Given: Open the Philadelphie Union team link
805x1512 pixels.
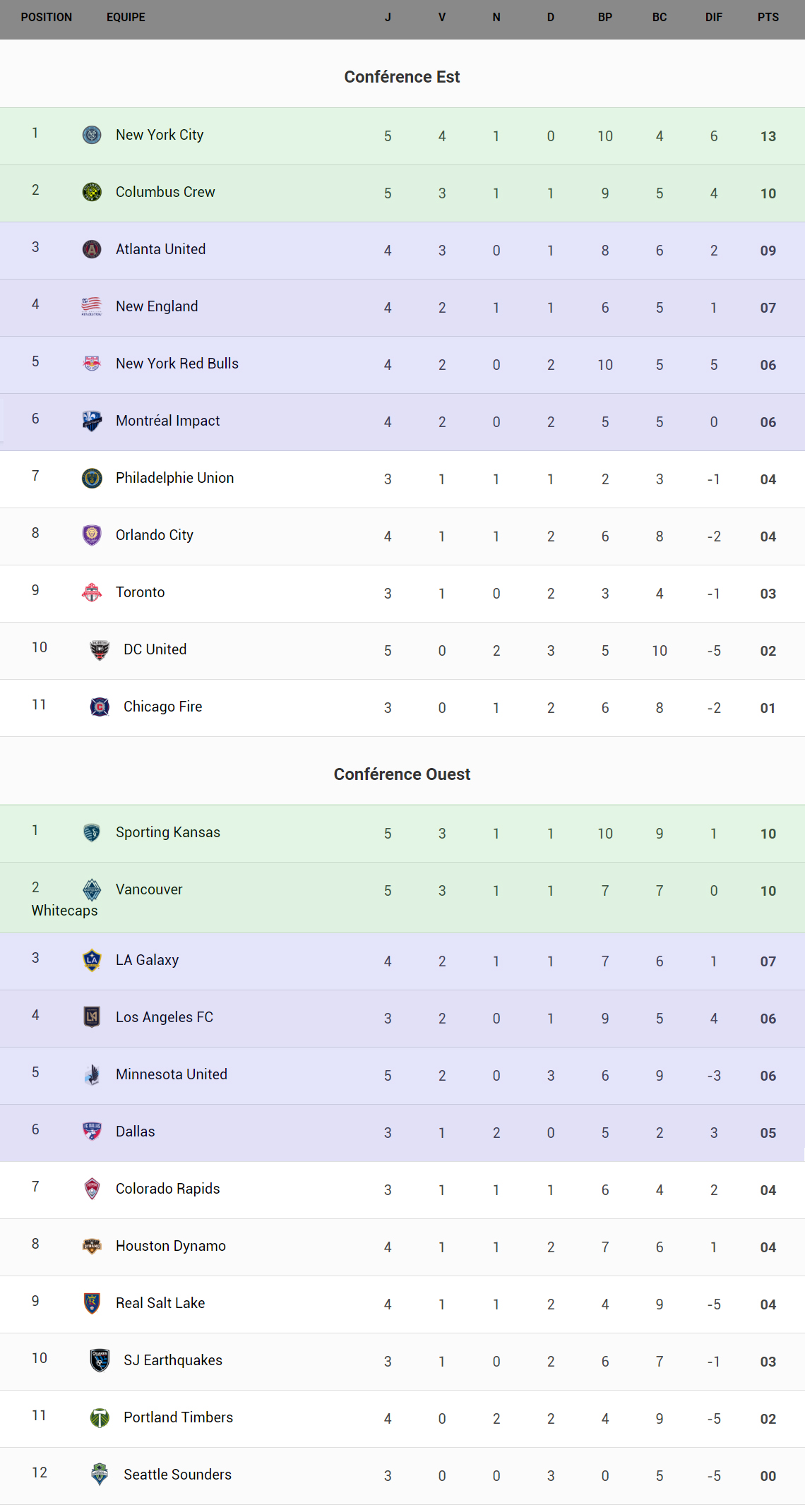Looking at the screenshot, I should click(174, 478).
